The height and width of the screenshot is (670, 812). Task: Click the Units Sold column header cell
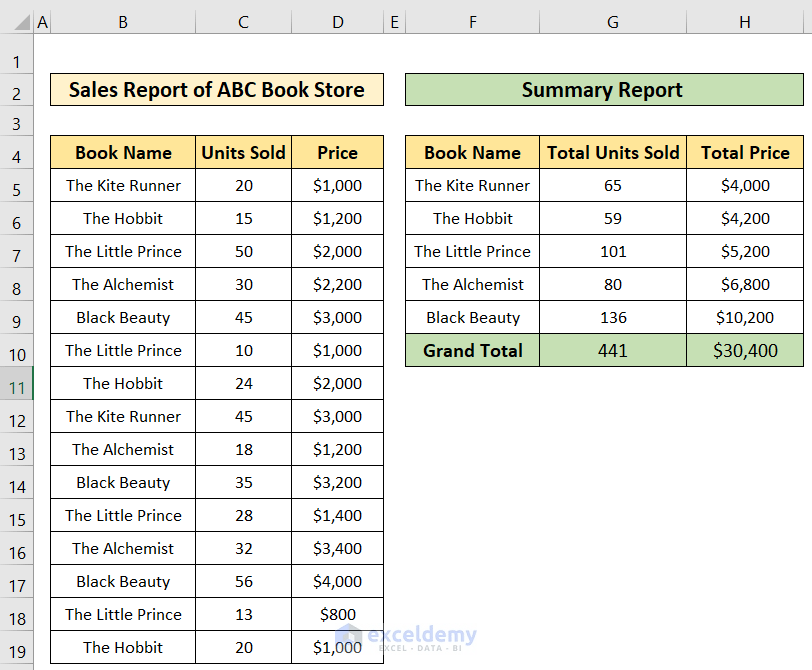click(243, 152)
